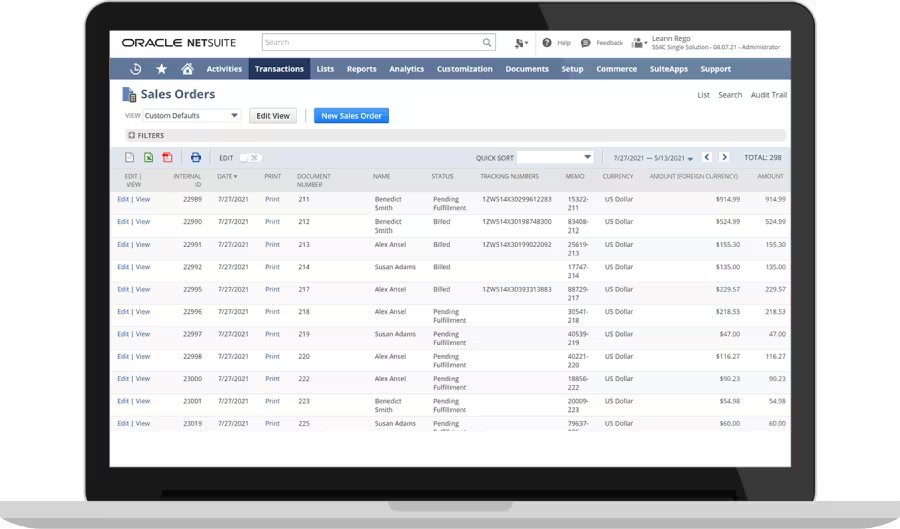
Task: Click View for internal ID 23000
Action: tap(143, 379)
